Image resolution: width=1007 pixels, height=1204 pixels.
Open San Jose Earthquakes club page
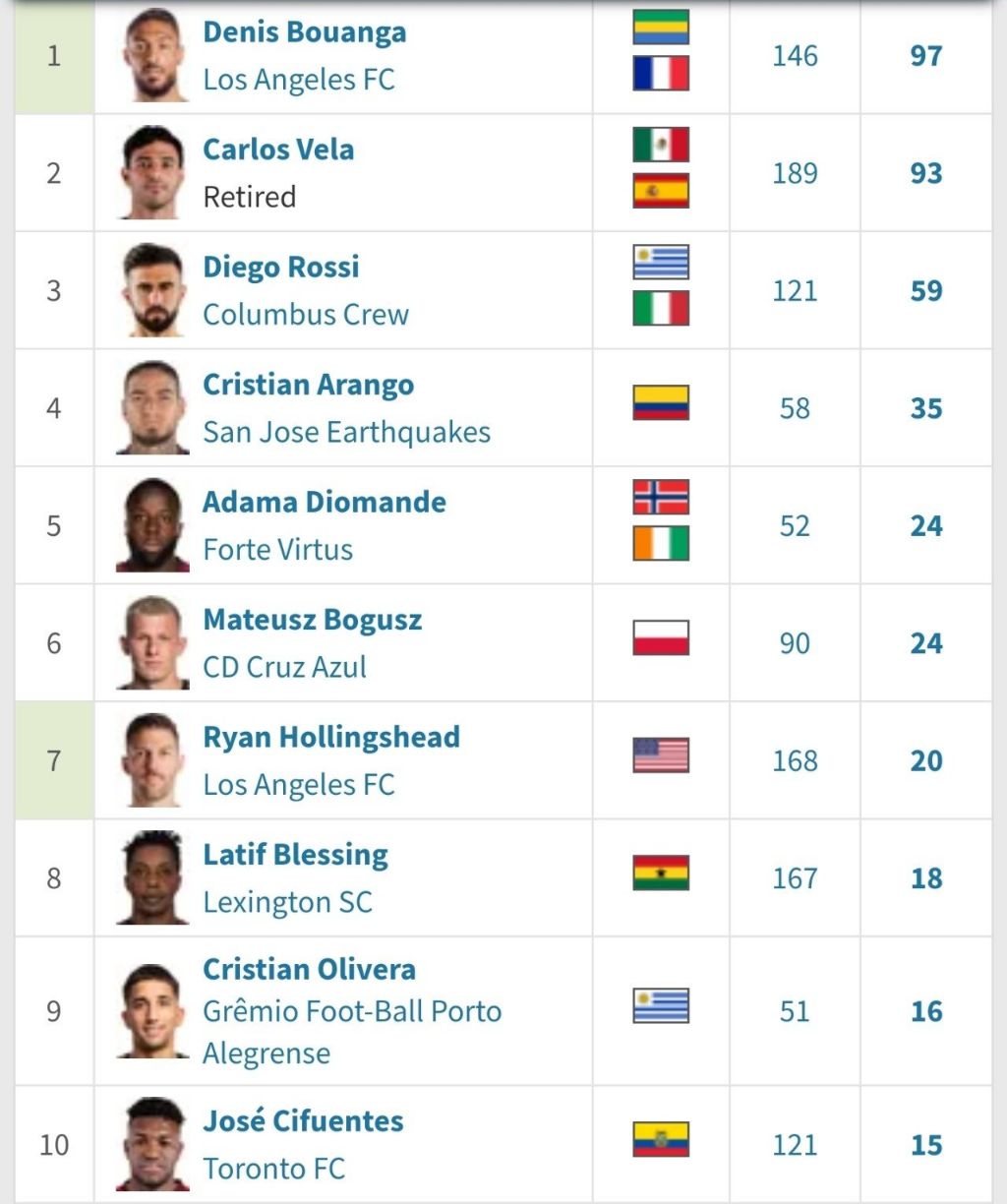tap(346, 432)
